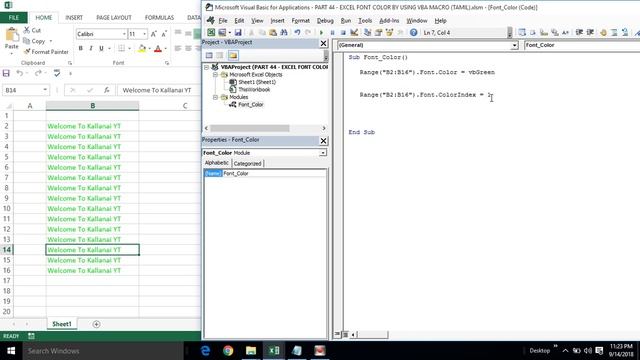Open the Tools menu in VBA editor
The width and height of the screenshot is (640, 360).
(365, 21)
